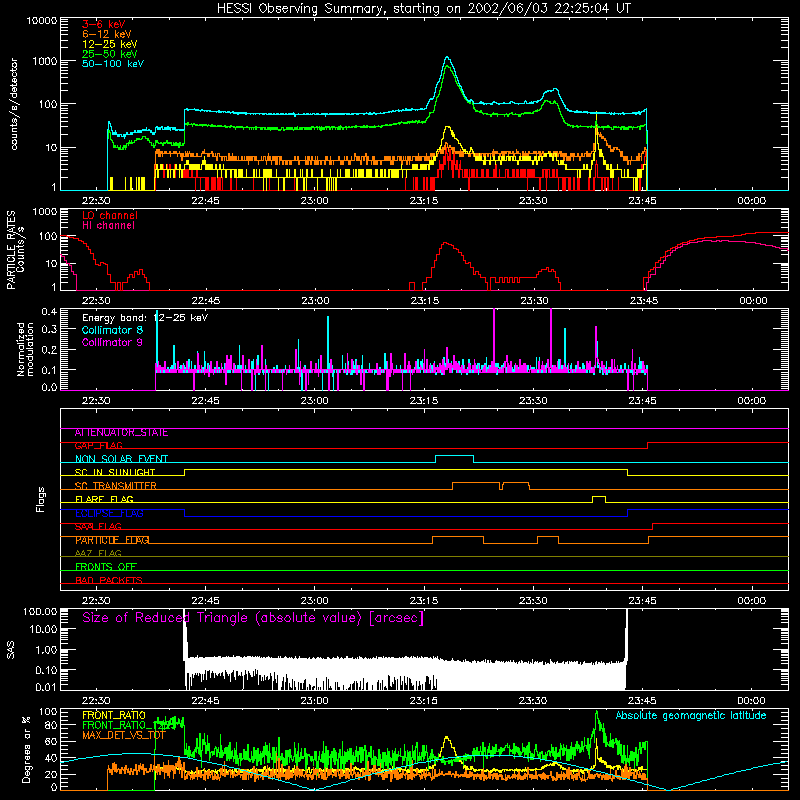Select the Collimator 9 legend entry
The image size is (800, 800).
point(112,342)
